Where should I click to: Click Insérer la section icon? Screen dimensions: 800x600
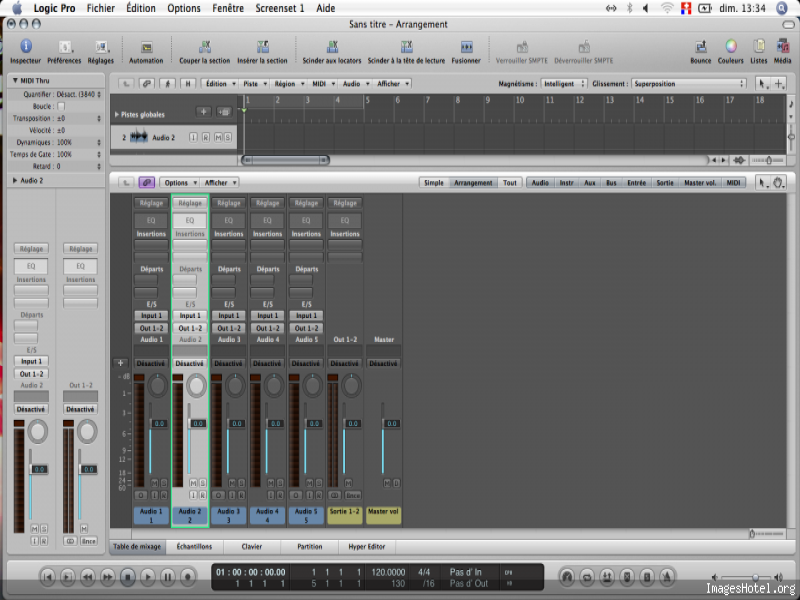tap(262, 46)
